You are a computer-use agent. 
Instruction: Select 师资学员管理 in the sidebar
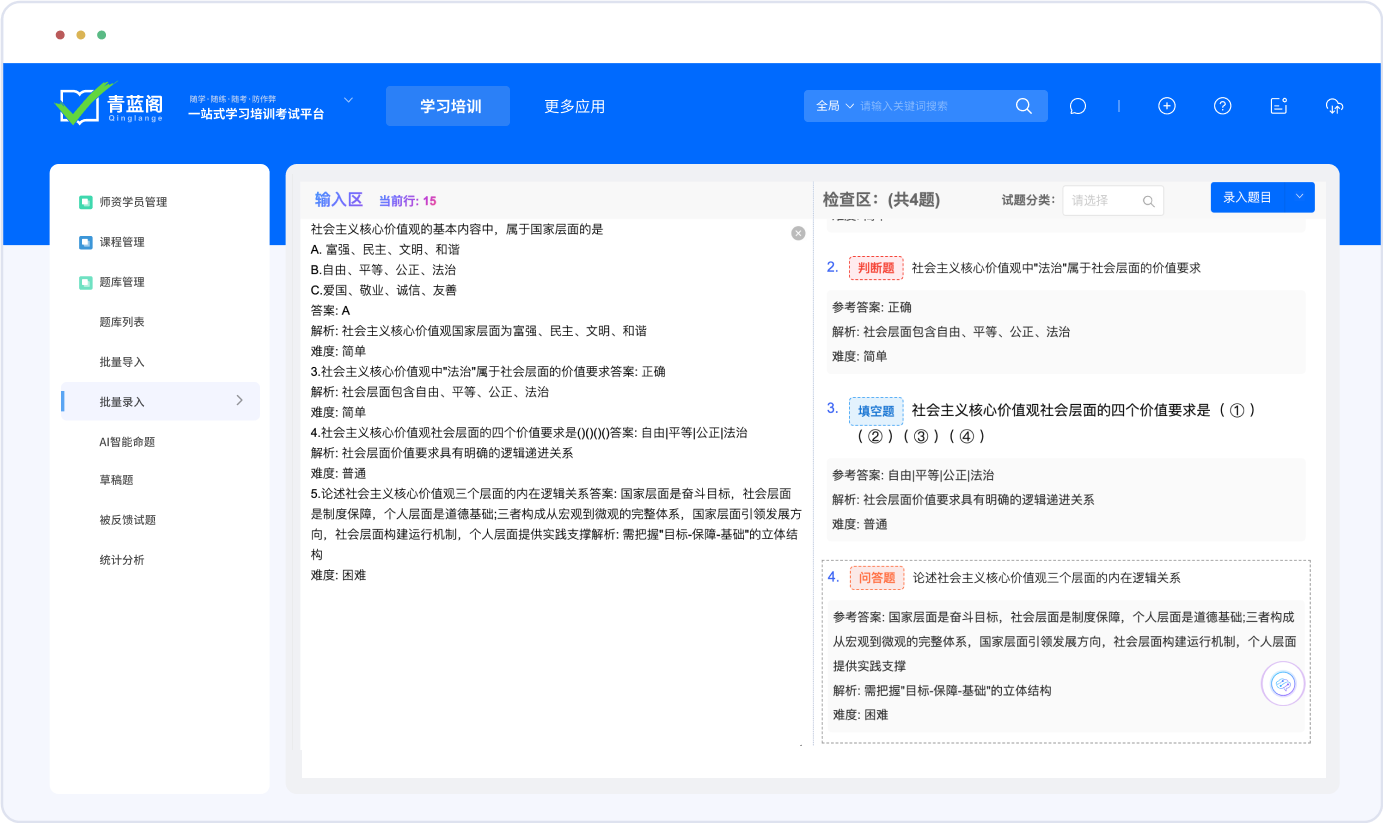point(133,202)
